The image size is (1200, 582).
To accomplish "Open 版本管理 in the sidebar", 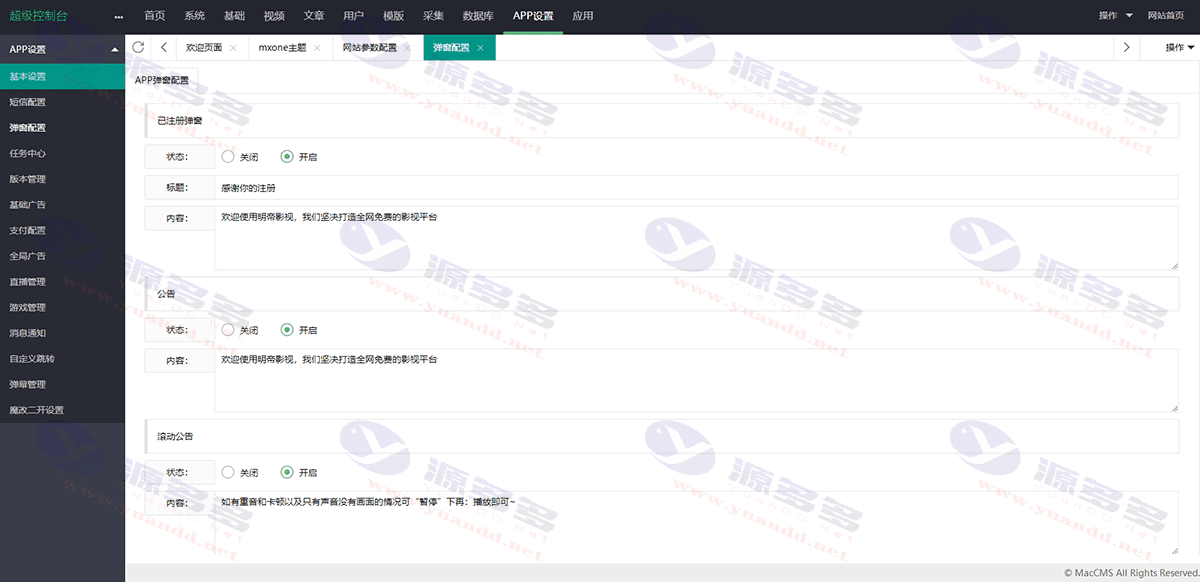I will pyautogui.click(x=62, y=179).
